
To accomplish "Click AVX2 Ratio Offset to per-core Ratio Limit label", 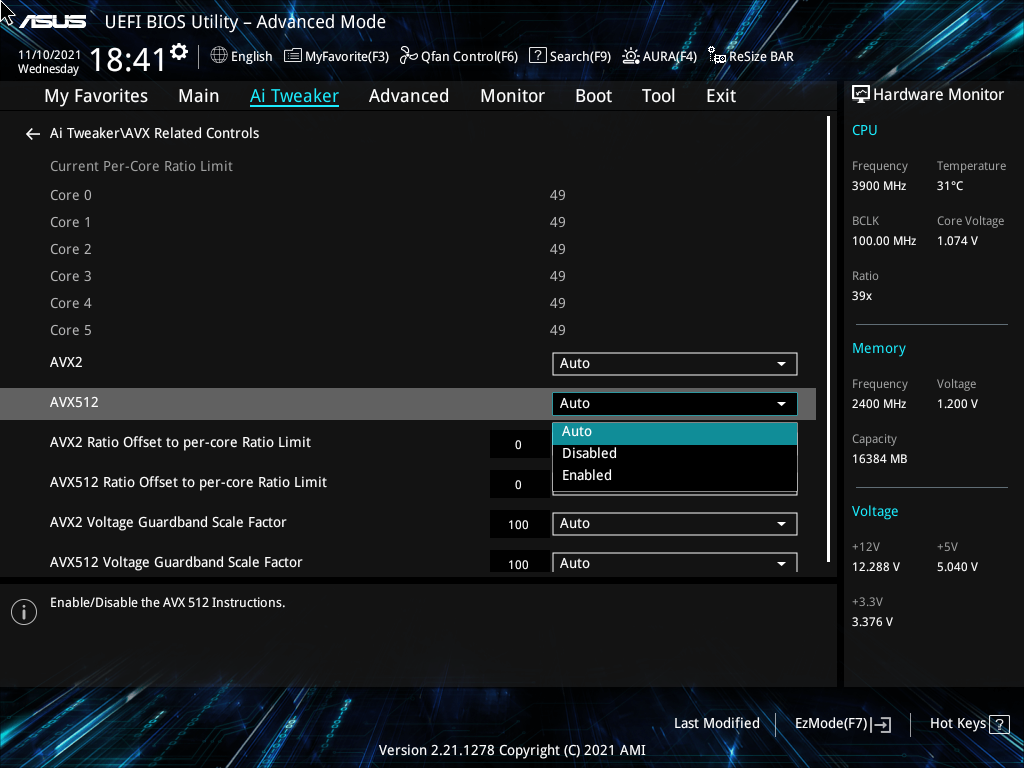I will pyautogui.click(x=180, y=443).
